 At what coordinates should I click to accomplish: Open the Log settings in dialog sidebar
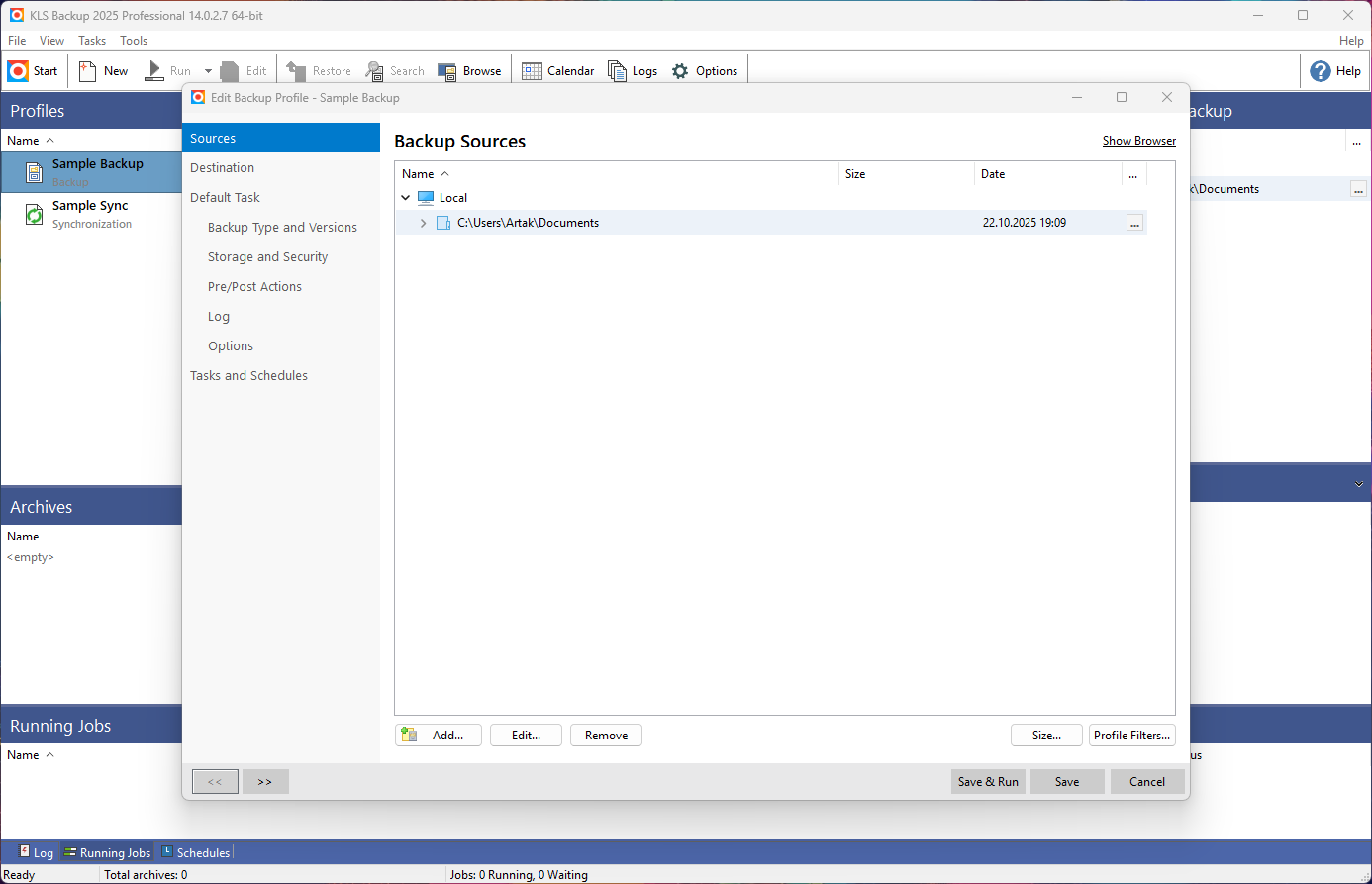pos(219,316)
